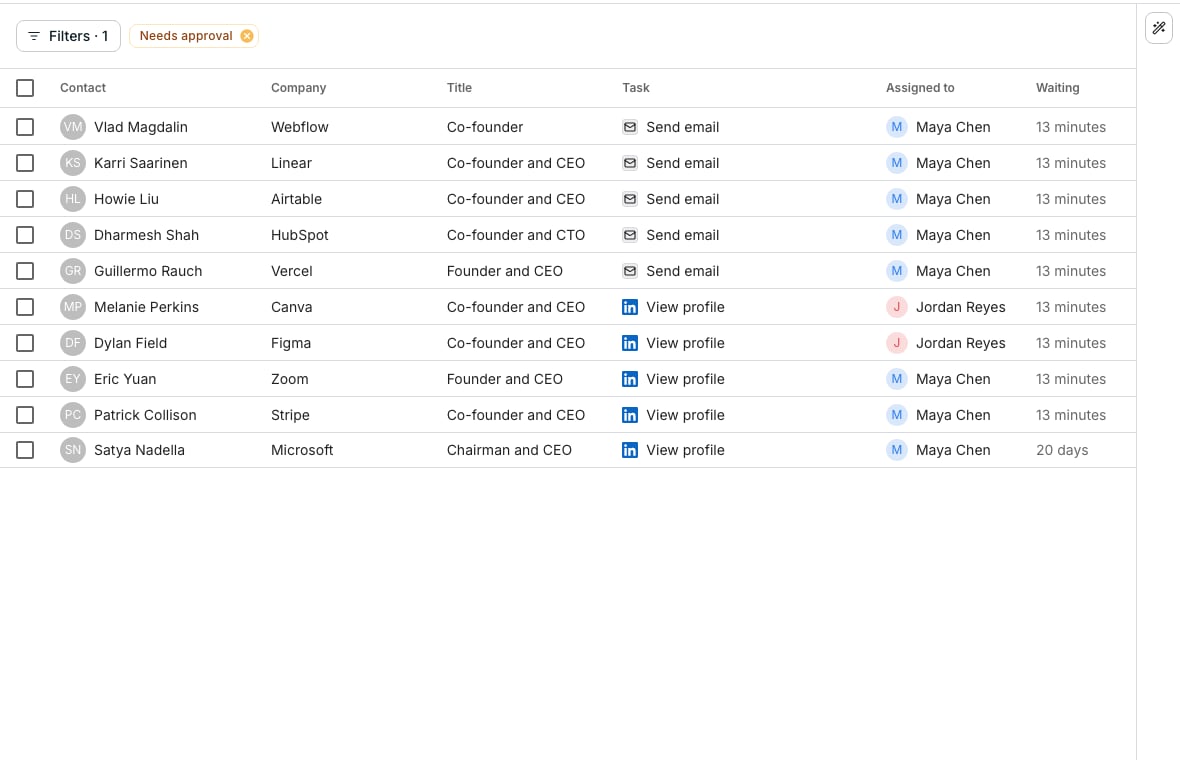The image size is (1180, 760).
Task: Sort by the Company column header
Action: coord(299,88)
